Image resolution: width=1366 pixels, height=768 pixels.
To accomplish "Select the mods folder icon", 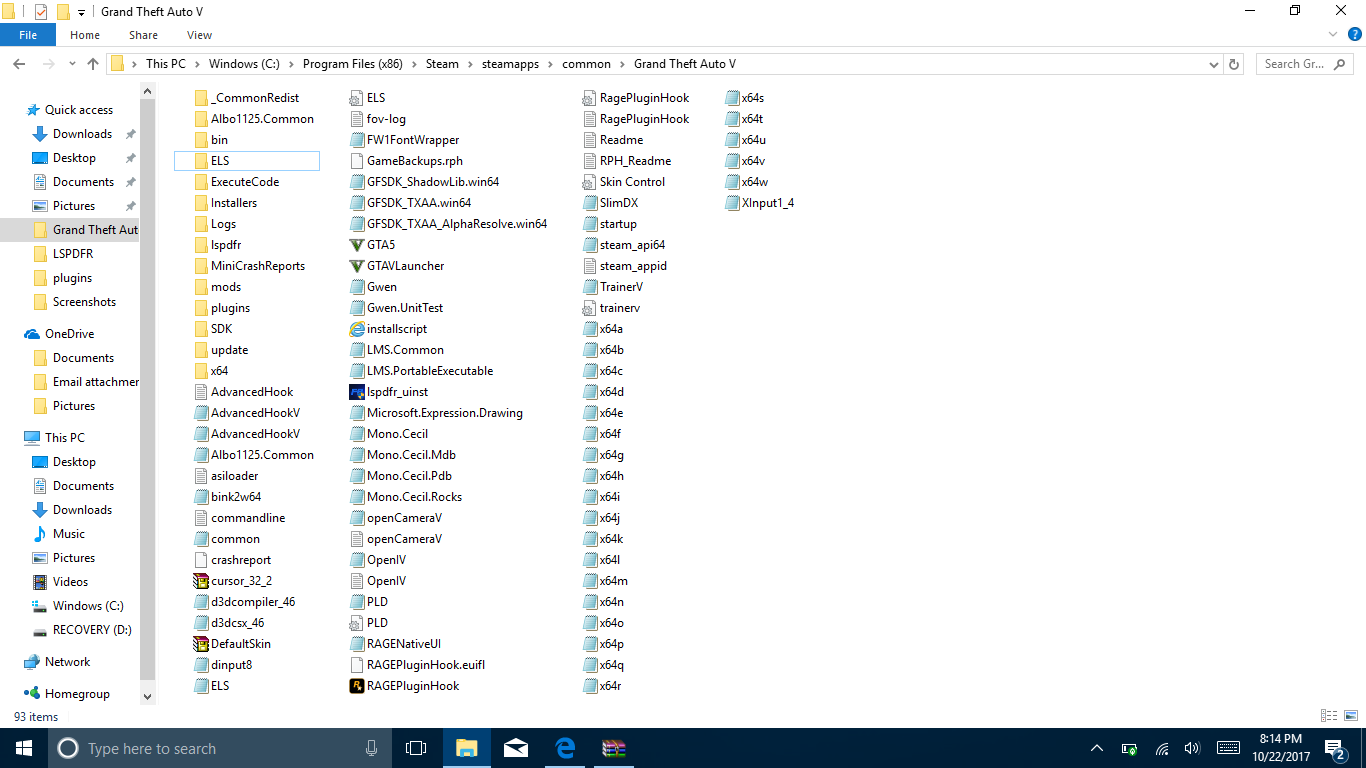I will click(201, 287).
